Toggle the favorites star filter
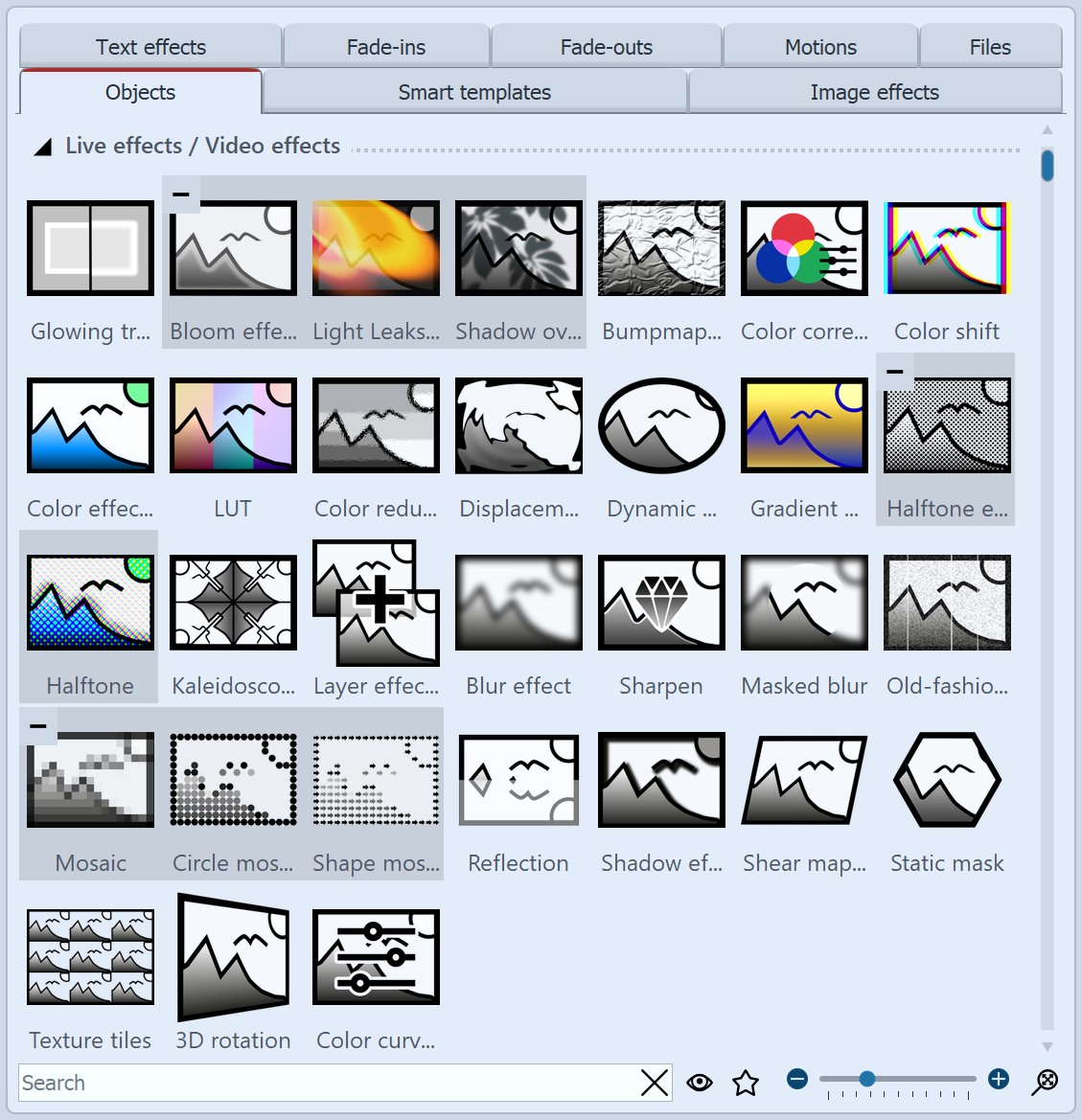 pyautogui.click(x=745, y=1083)
